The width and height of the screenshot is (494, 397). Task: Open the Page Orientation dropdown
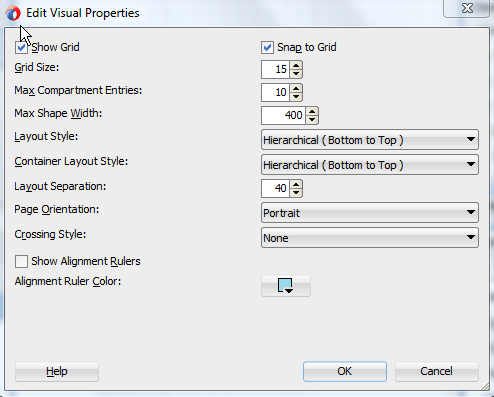(x=370, y=213)
